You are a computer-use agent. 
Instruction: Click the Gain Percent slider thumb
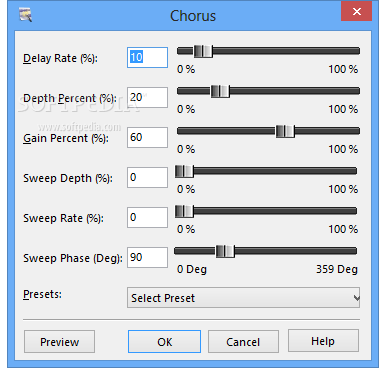click(x=285, y=131)
